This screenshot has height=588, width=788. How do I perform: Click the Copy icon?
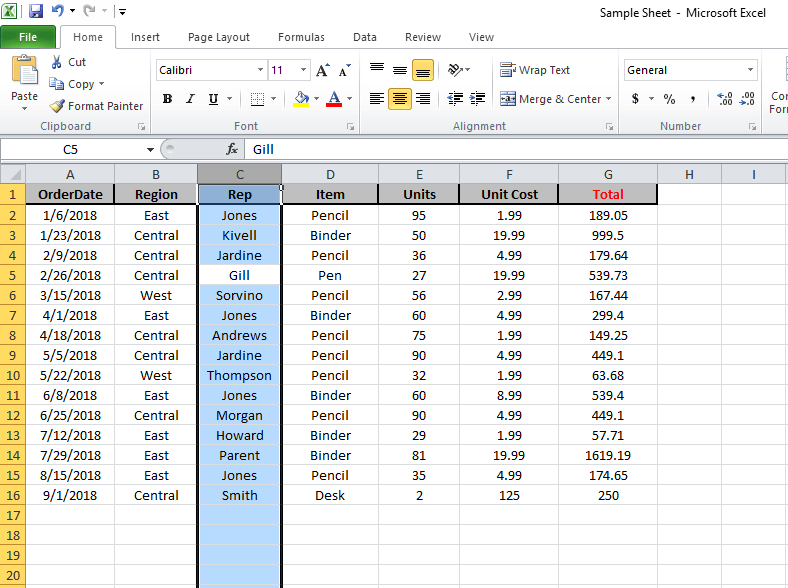coord(56,84)
